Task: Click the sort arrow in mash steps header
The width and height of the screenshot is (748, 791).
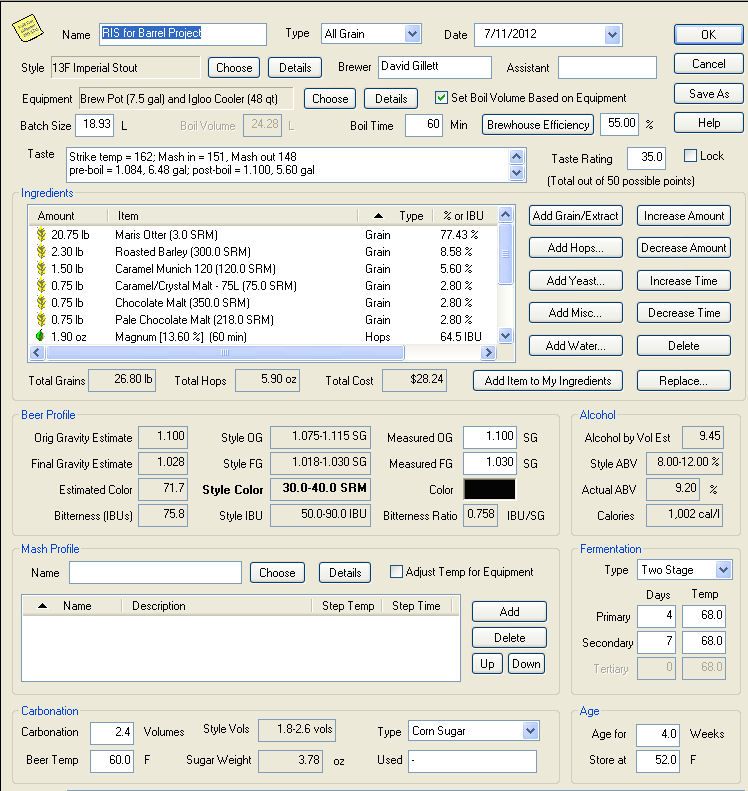Action: [x=42, y=606]
